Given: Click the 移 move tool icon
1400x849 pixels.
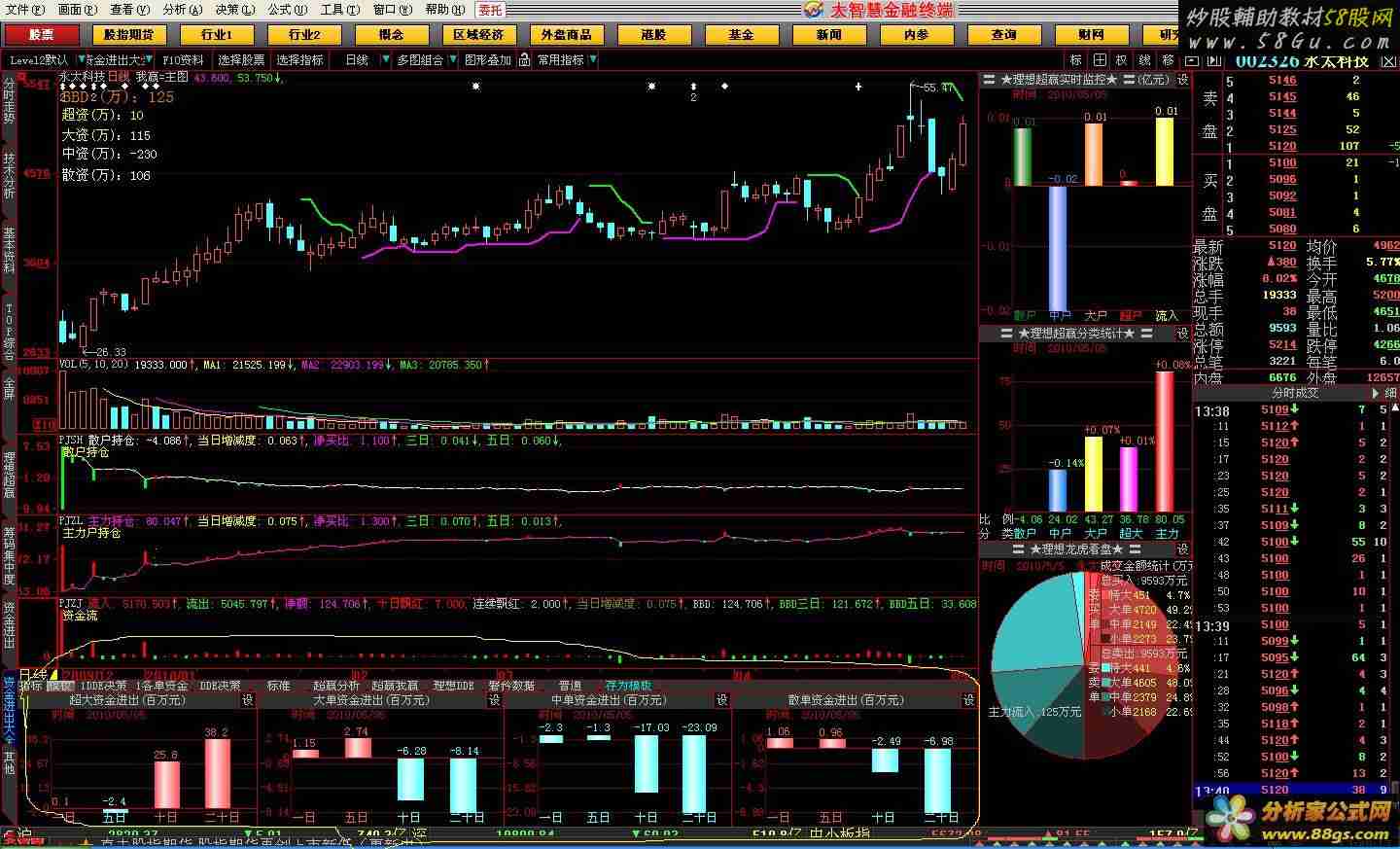Looking at the screenshot, I should 1168,60.
